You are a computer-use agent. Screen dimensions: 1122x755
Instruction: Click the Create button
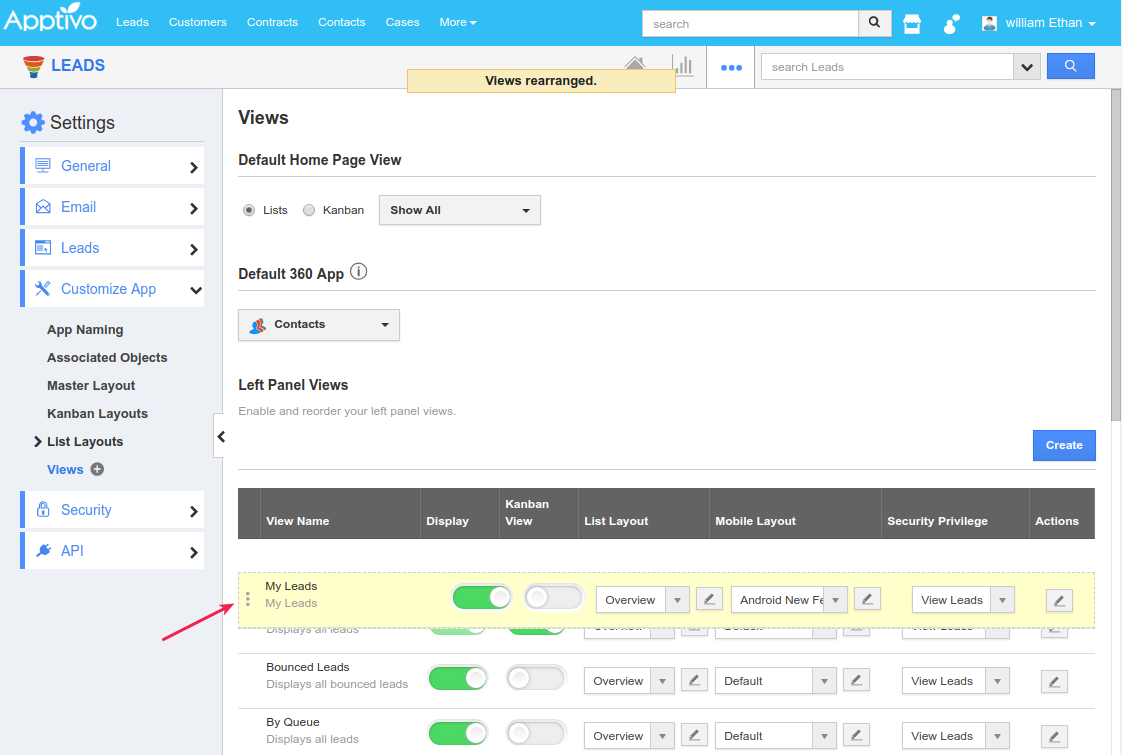coord(1063,445)
